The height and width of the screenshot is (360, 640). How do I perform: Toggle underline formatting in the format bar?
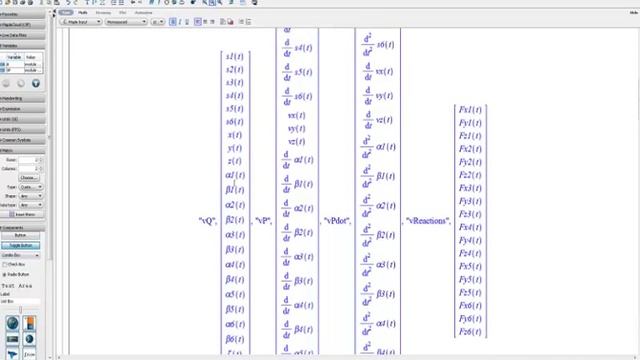pyautogui.click(x=187, y=22)
